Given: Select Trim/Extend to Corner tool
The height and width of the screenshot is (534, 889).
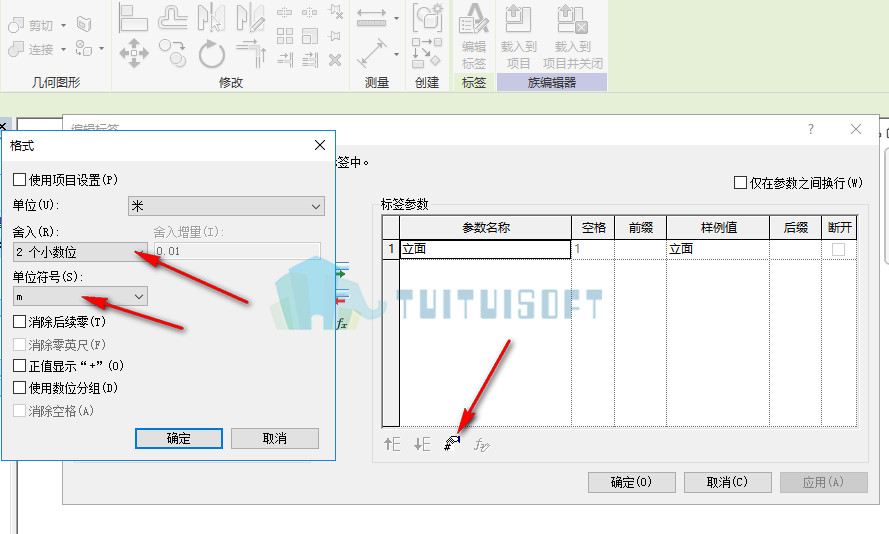Looking at the screenshot, I should pos(251,53).
